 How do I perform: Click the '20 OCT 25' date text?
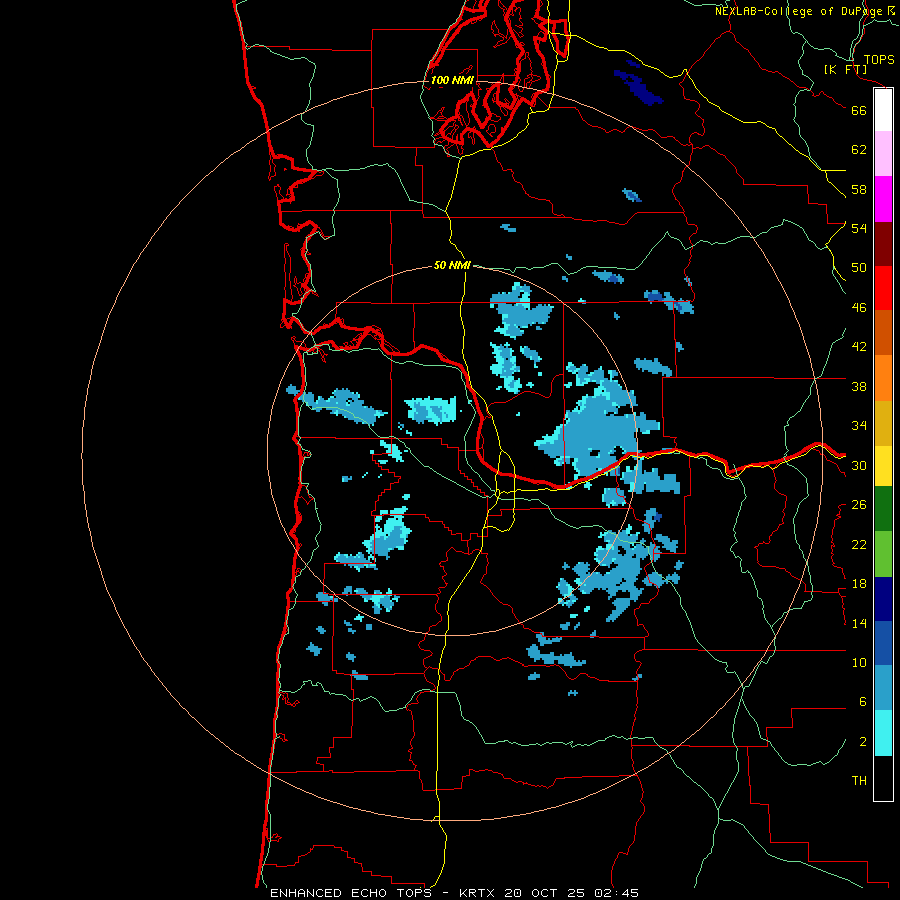[545, 893]
